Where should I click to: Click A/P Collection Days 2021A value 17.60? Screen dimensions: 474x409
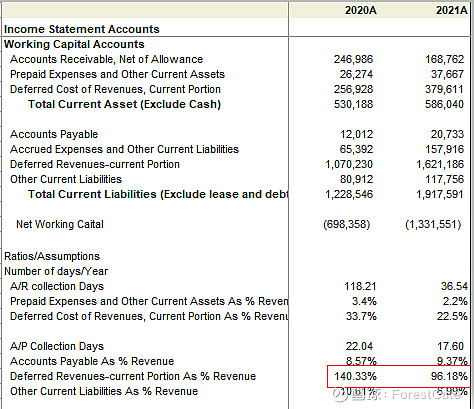[x=450, y=346]
